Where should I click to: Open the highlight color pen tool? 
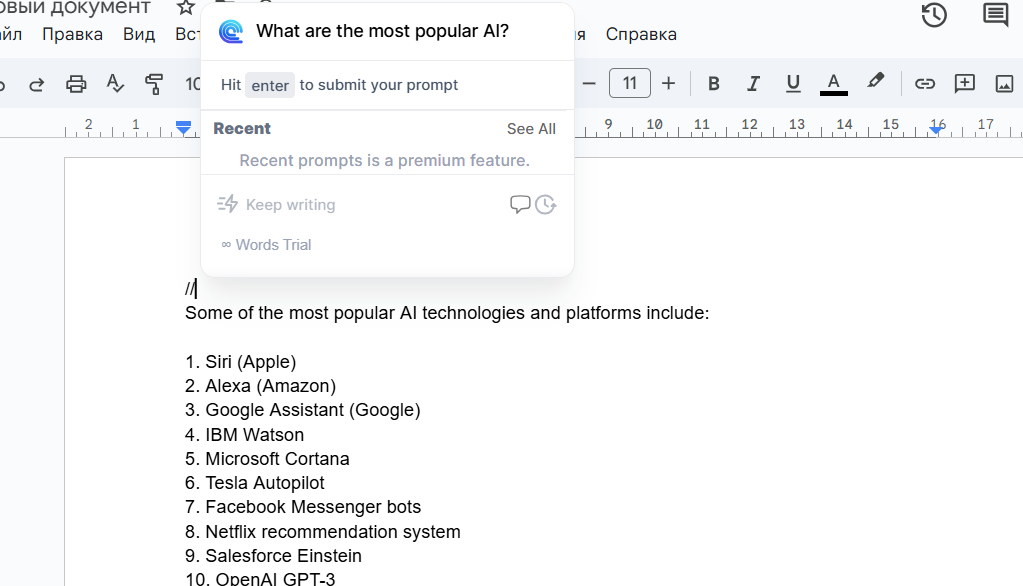pos(876,82)
